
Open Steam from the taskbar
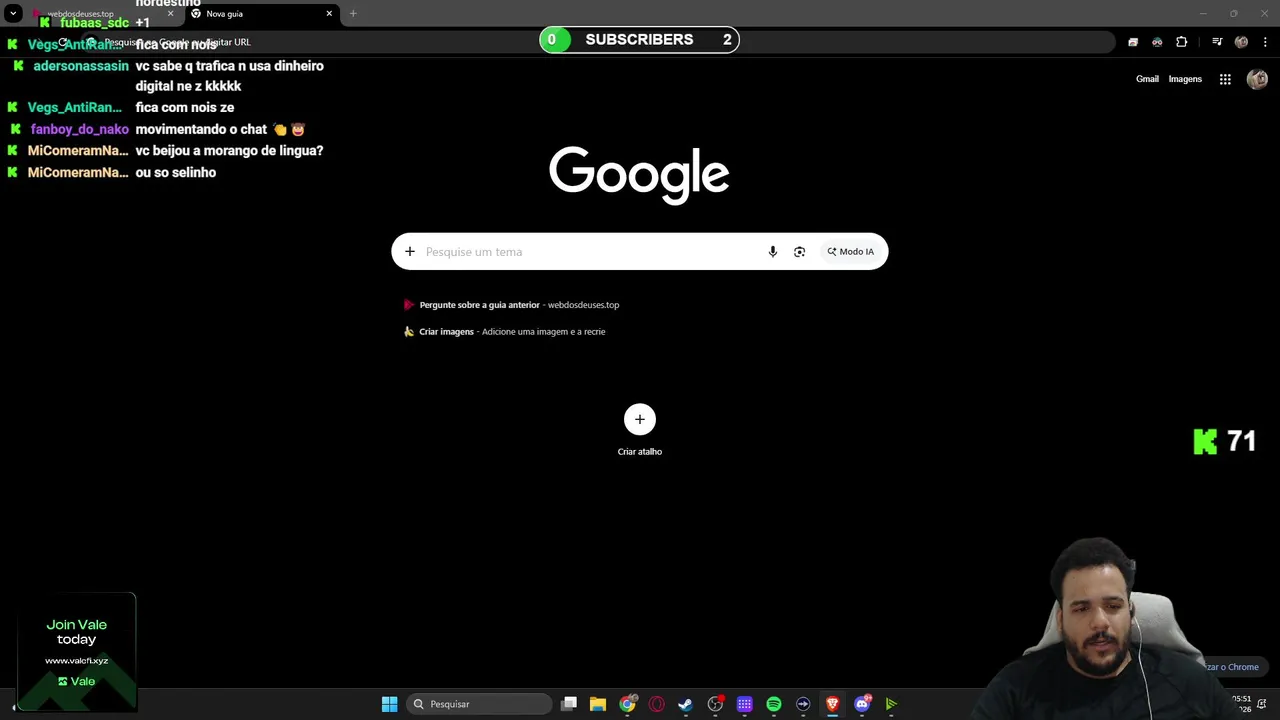pos(685,704)
